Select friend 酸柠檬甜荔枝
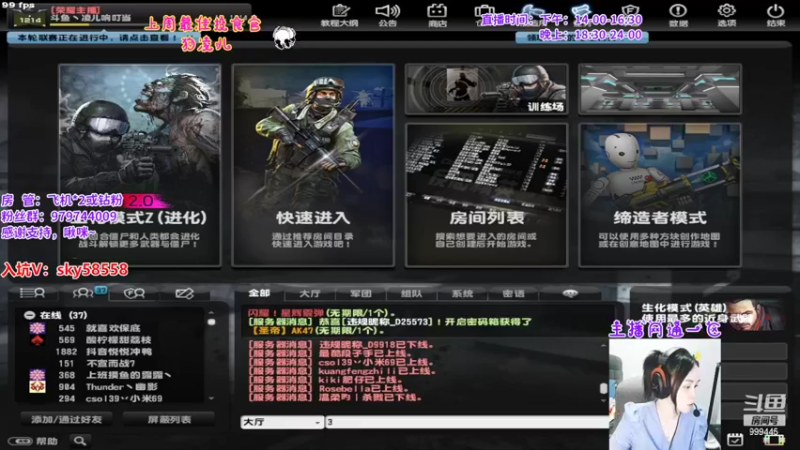800x450 pixels. pos(117,340)
